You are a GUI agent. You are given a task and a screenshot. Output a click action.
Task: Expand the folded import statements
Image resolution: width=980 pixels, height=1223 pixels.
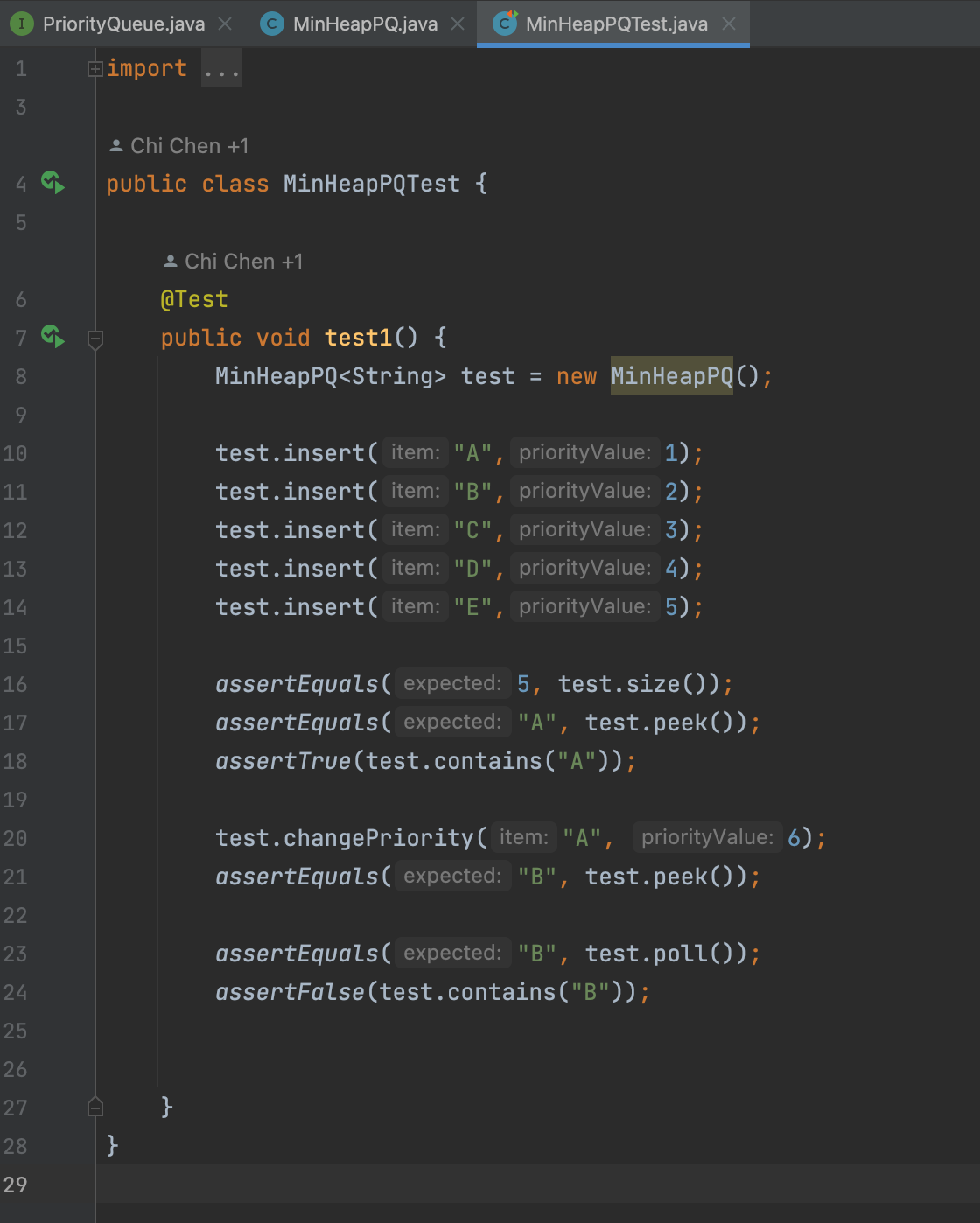pyautogui.click(x=95, y=69)
